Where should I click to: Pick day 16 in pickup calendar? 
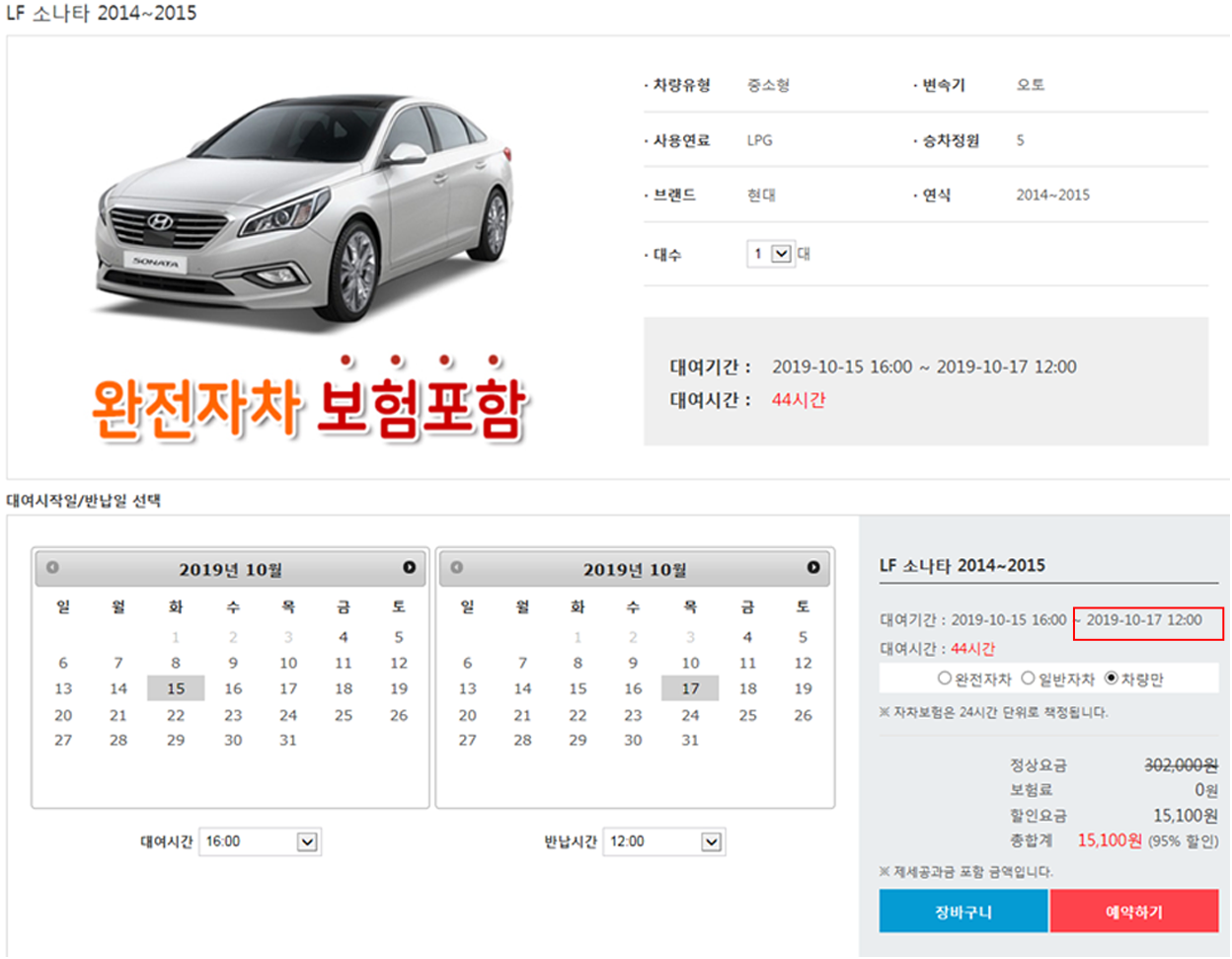(233, 688)
